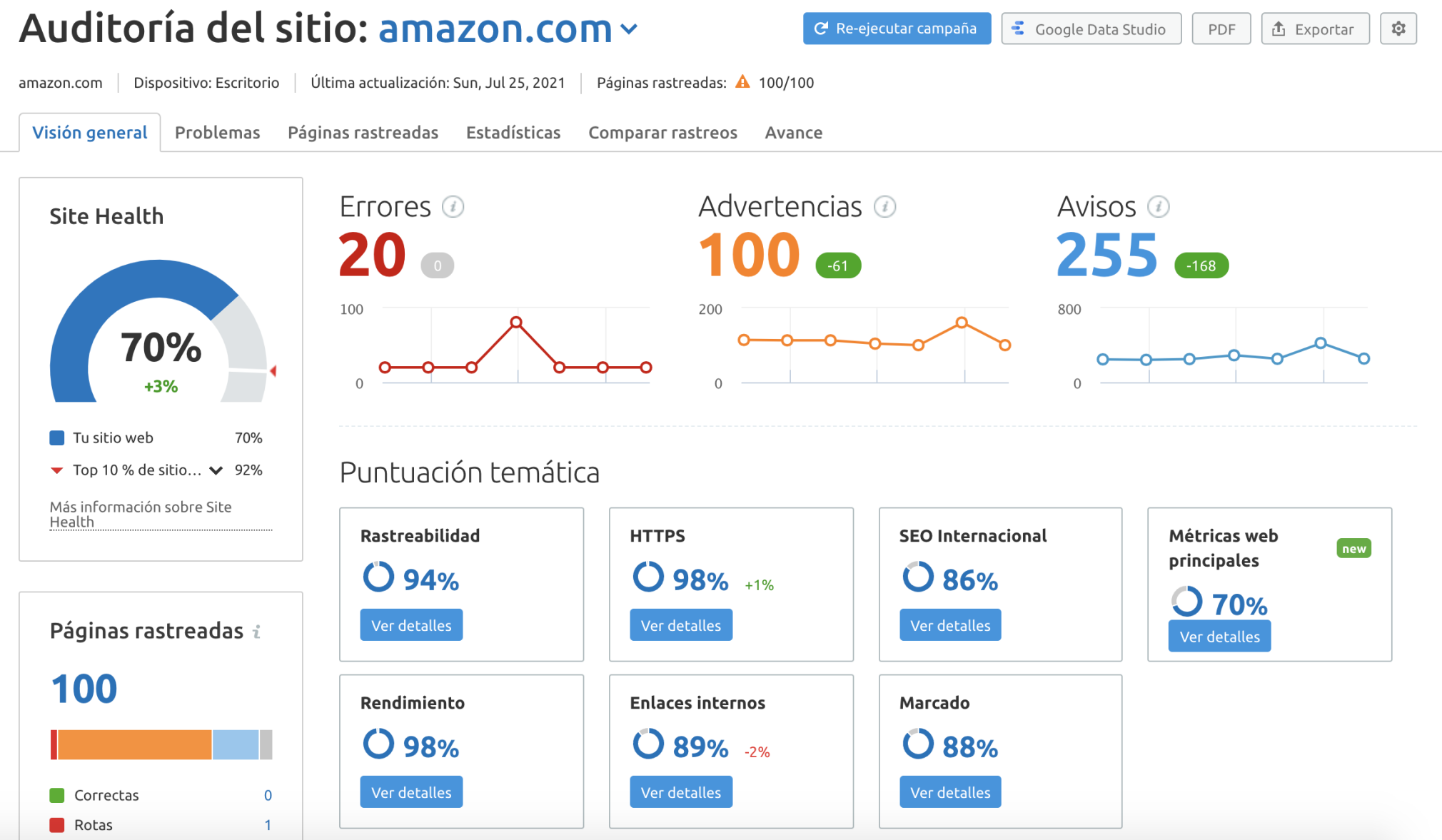Screen dimensions: 1442x840
Task: Click the Errores info icon
Action: 453,207
